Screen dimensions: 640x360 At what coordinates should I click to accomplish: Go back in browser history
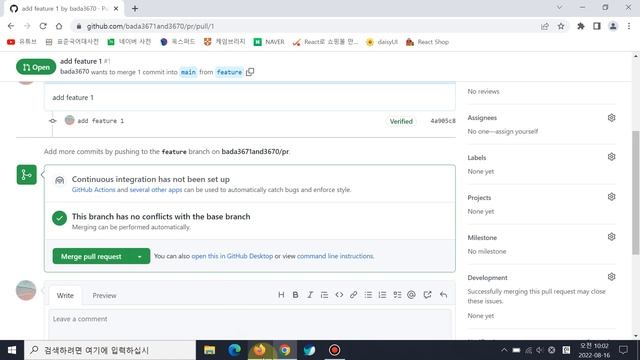11,26
